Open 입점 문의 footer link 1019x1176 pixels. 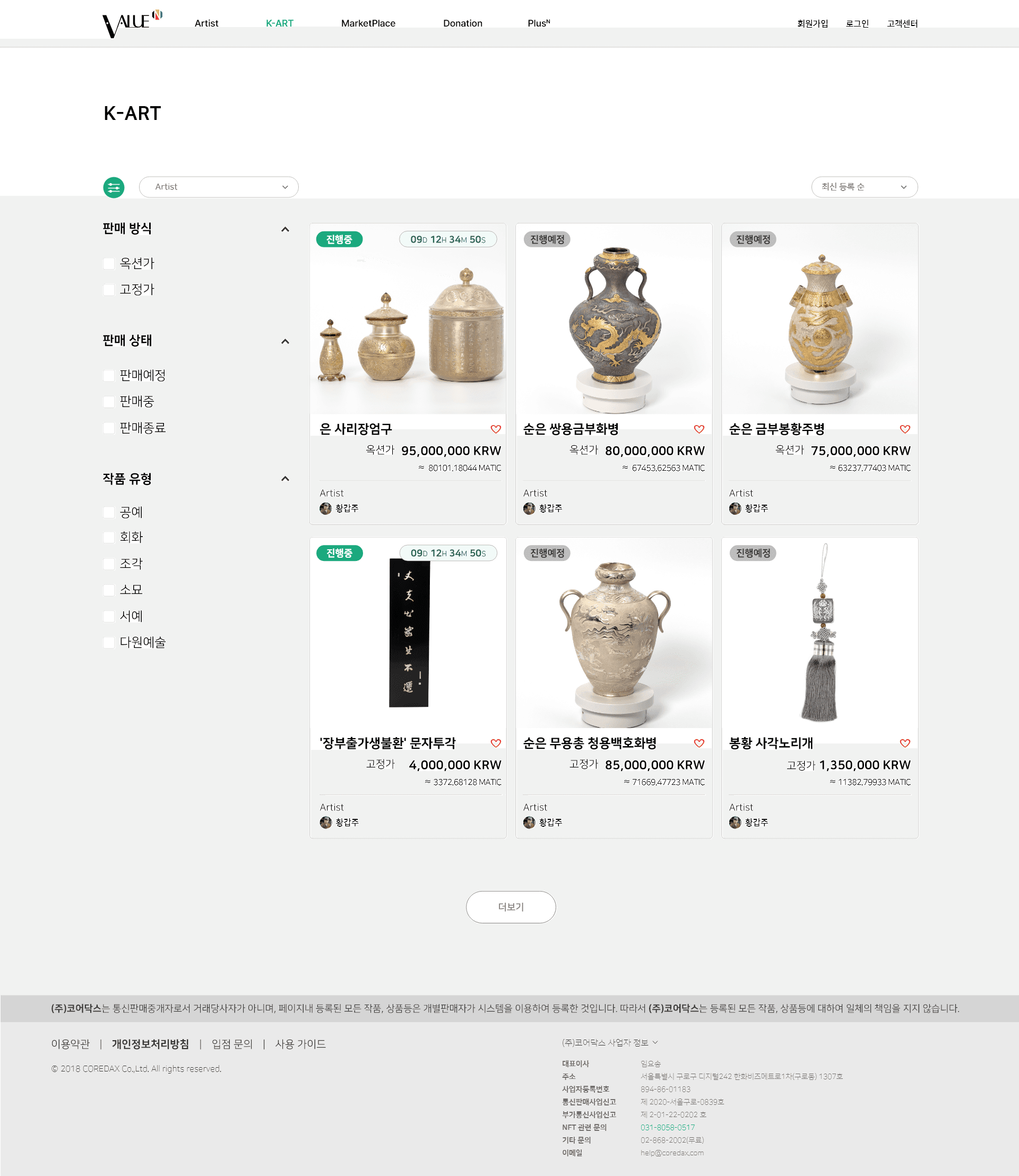(232, 1044)
